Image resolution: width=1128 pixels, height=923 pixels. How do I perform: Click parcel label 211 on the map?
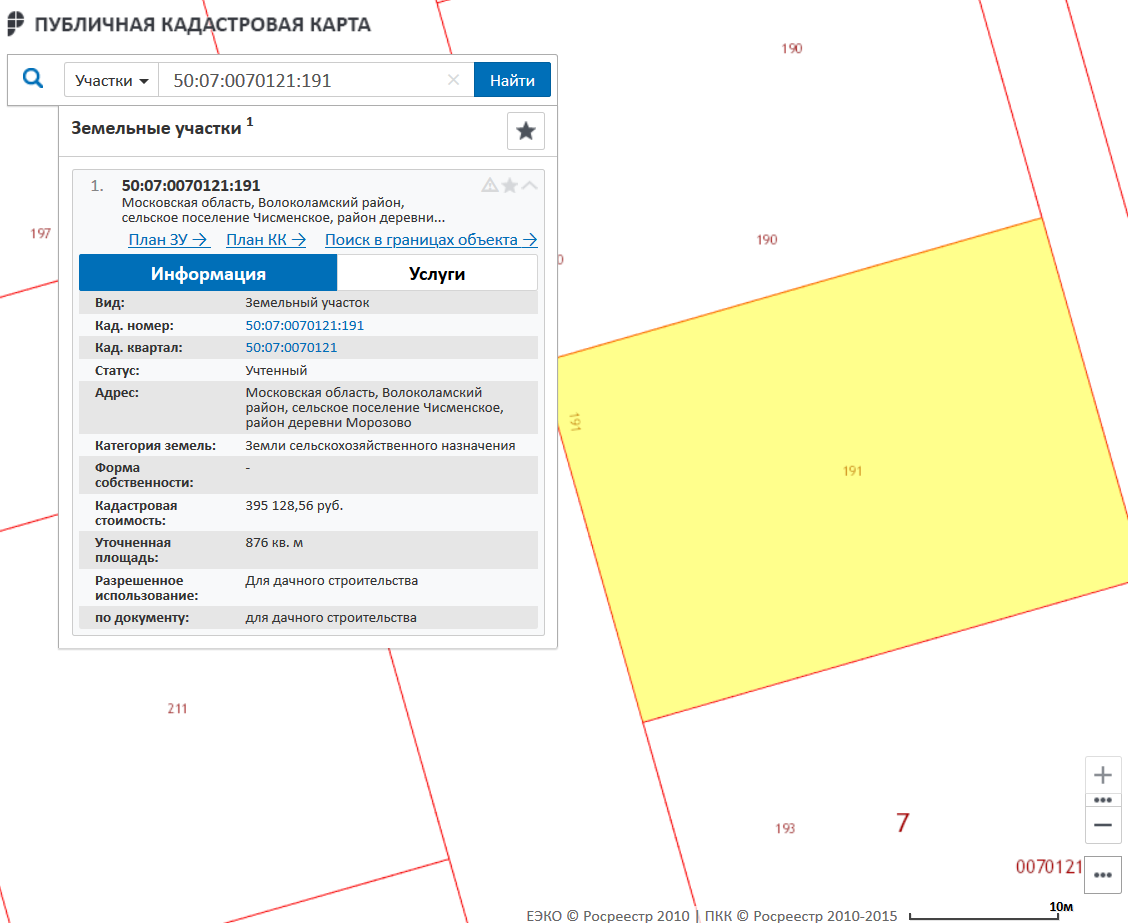coord(177,709)
